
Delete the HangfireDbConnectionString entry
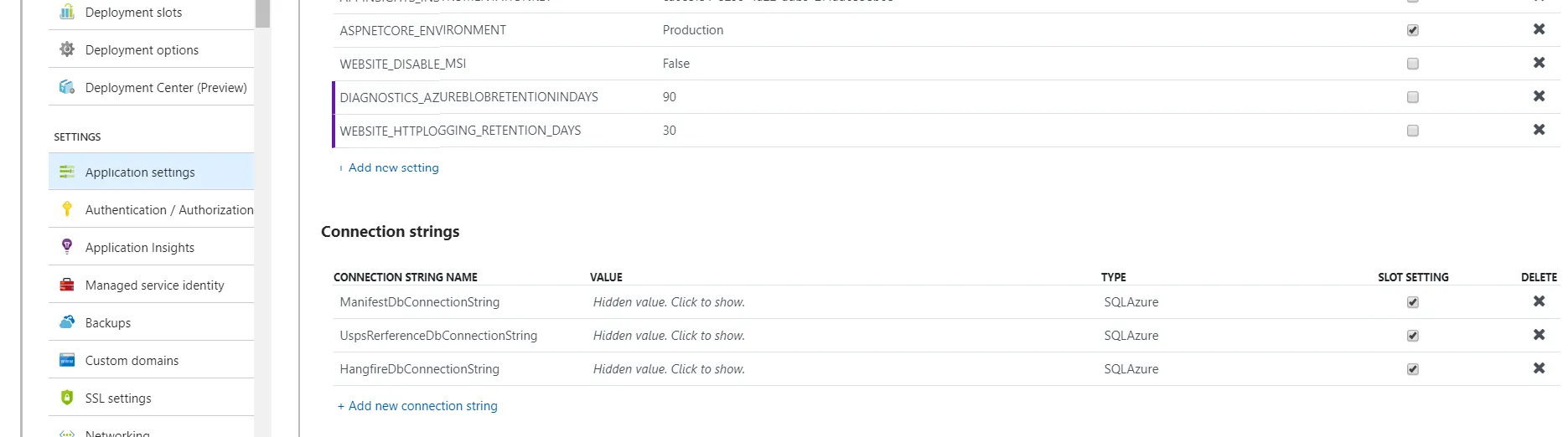1539,368
